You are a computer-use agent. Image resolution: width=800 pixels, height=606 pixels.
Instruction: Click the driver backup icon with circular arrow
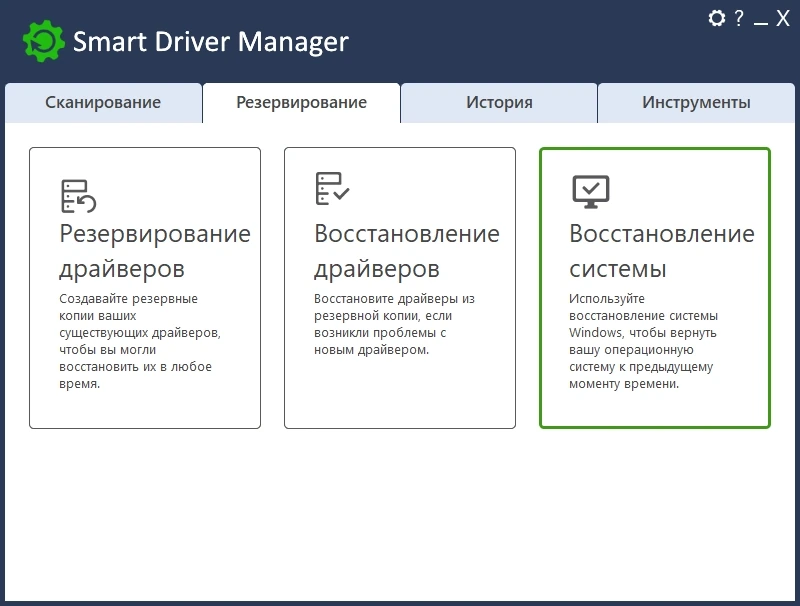click(x=78, y=196)
